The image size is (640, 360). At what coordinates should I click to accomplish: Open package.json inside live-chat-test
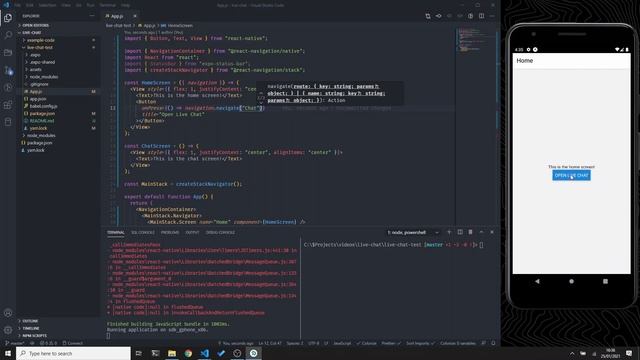[x=57, y=113]
